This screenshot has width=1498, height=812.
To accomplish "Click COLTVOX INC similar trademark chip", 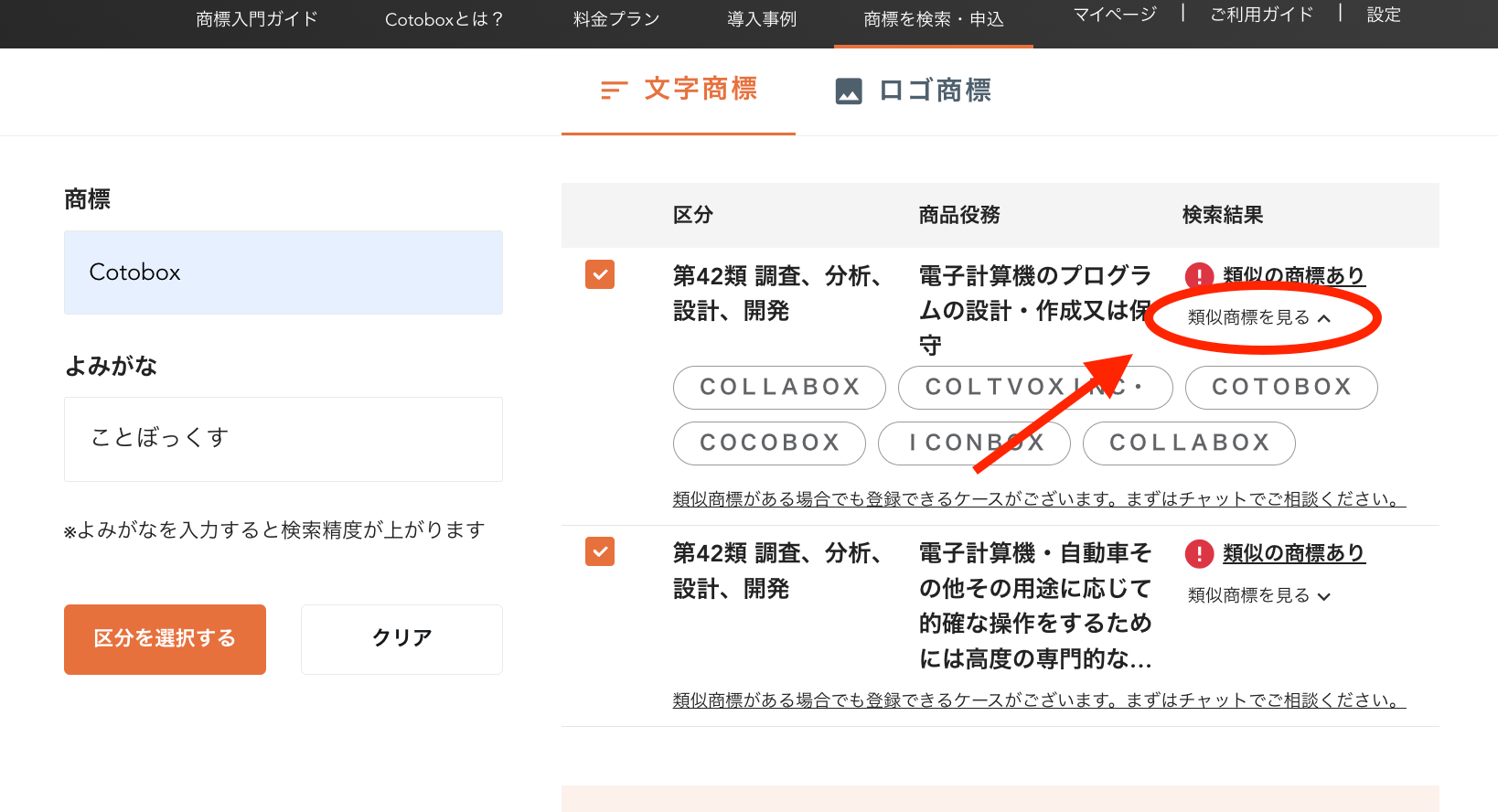I will pyautogui.click(x=1035, y=388).
